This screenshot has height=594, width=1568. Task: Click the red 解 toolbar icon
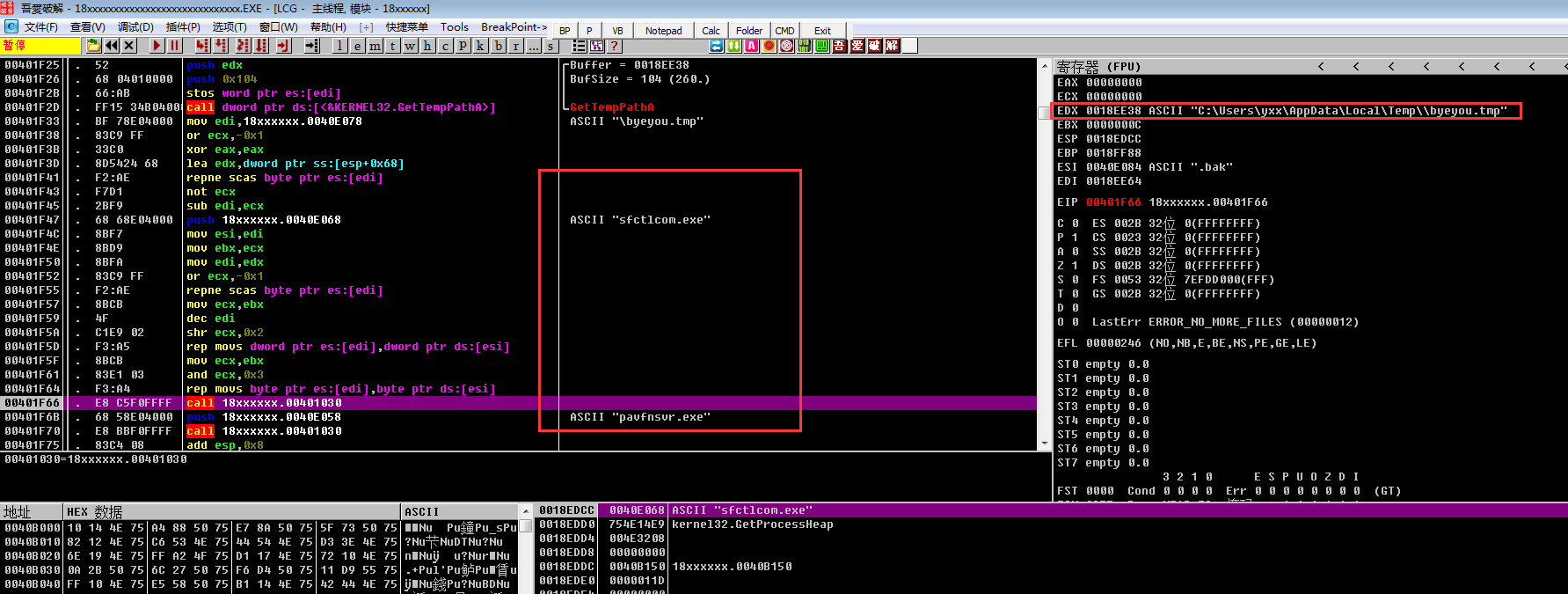click(893, 46)
